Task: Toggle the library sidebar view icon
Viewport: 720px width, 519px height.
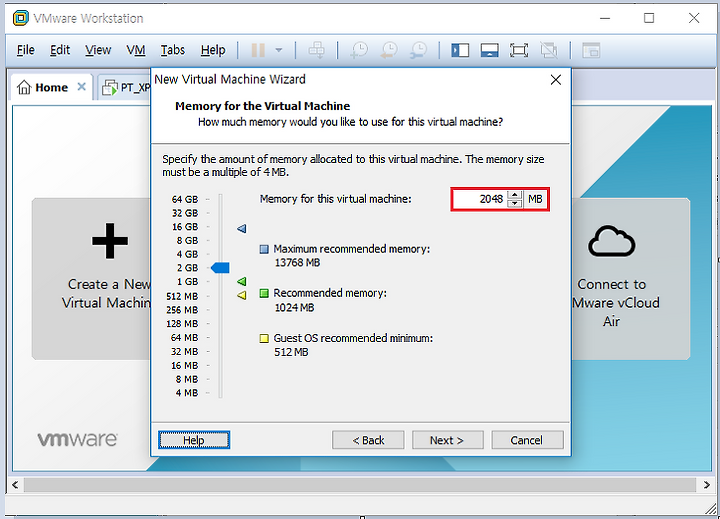Action: [x=460, y=50]
